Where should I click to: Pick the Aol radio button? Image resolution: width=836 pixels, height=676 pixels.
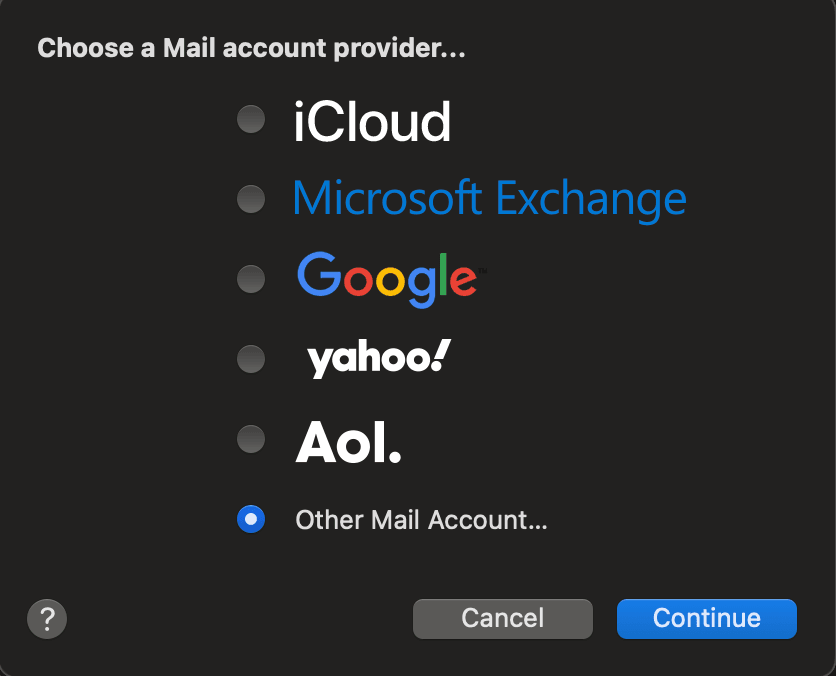coord(251,439)
